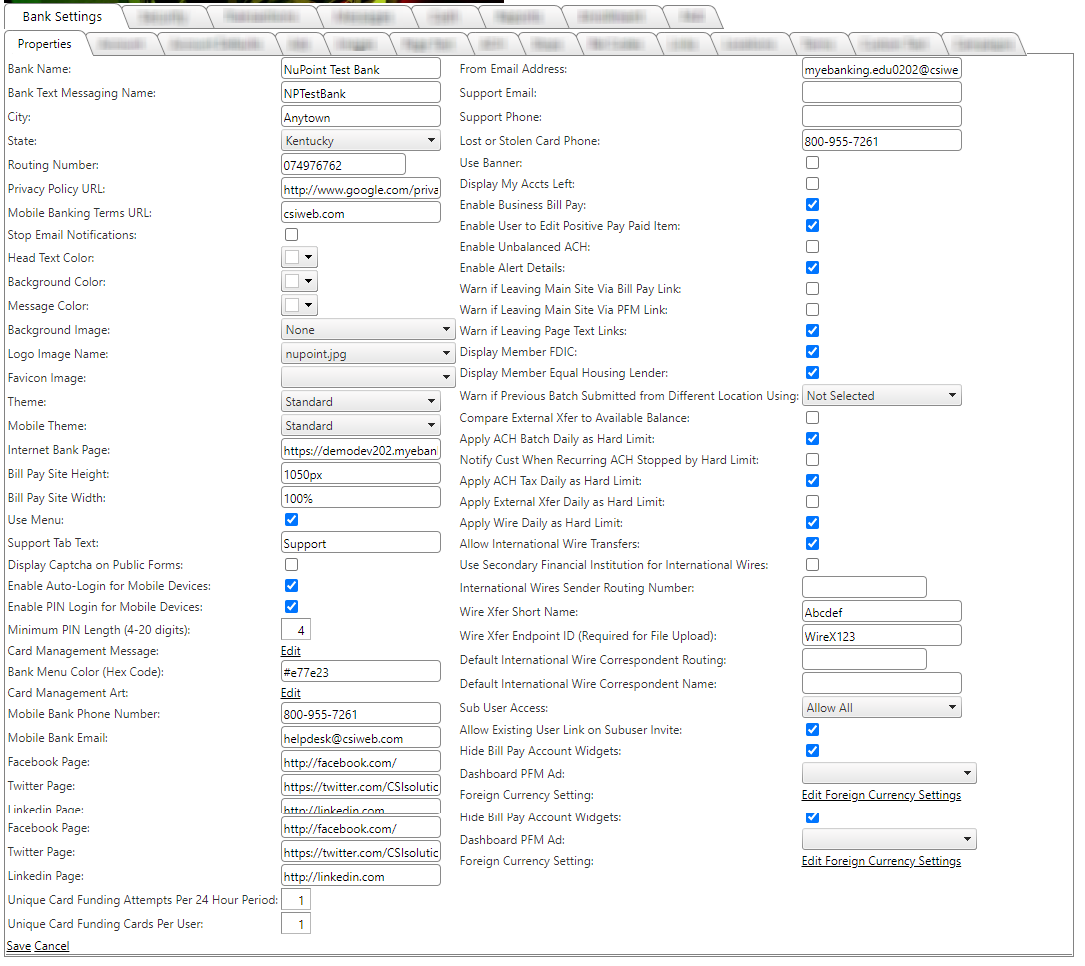Viewport: 1085px width, 966px height.
Task: Toggle the Stop Email Notifications checkbox
Action: tap(292, 235)
